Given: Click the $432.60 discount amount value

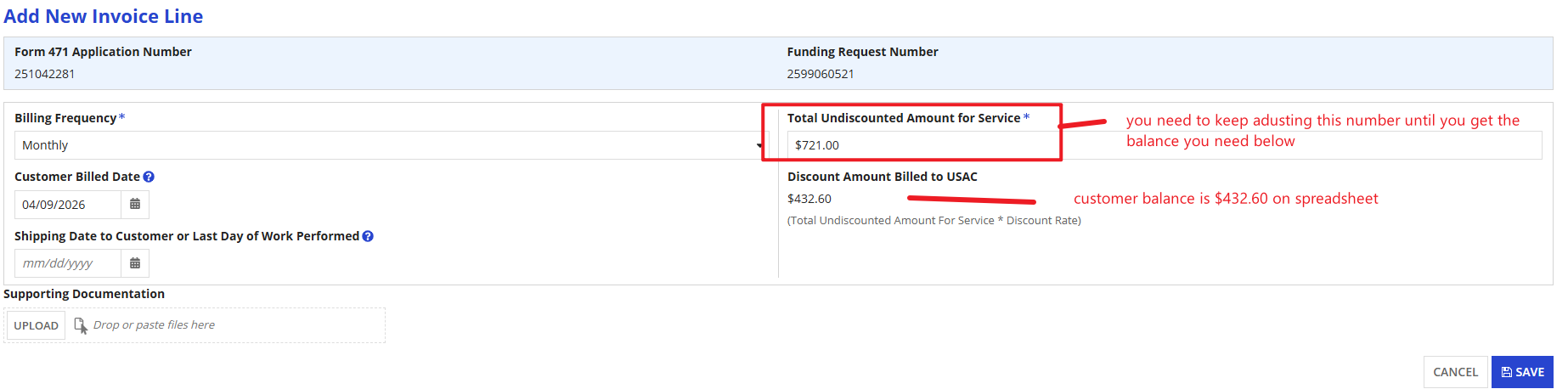Looking at the screenshot, I should point(809,199).
